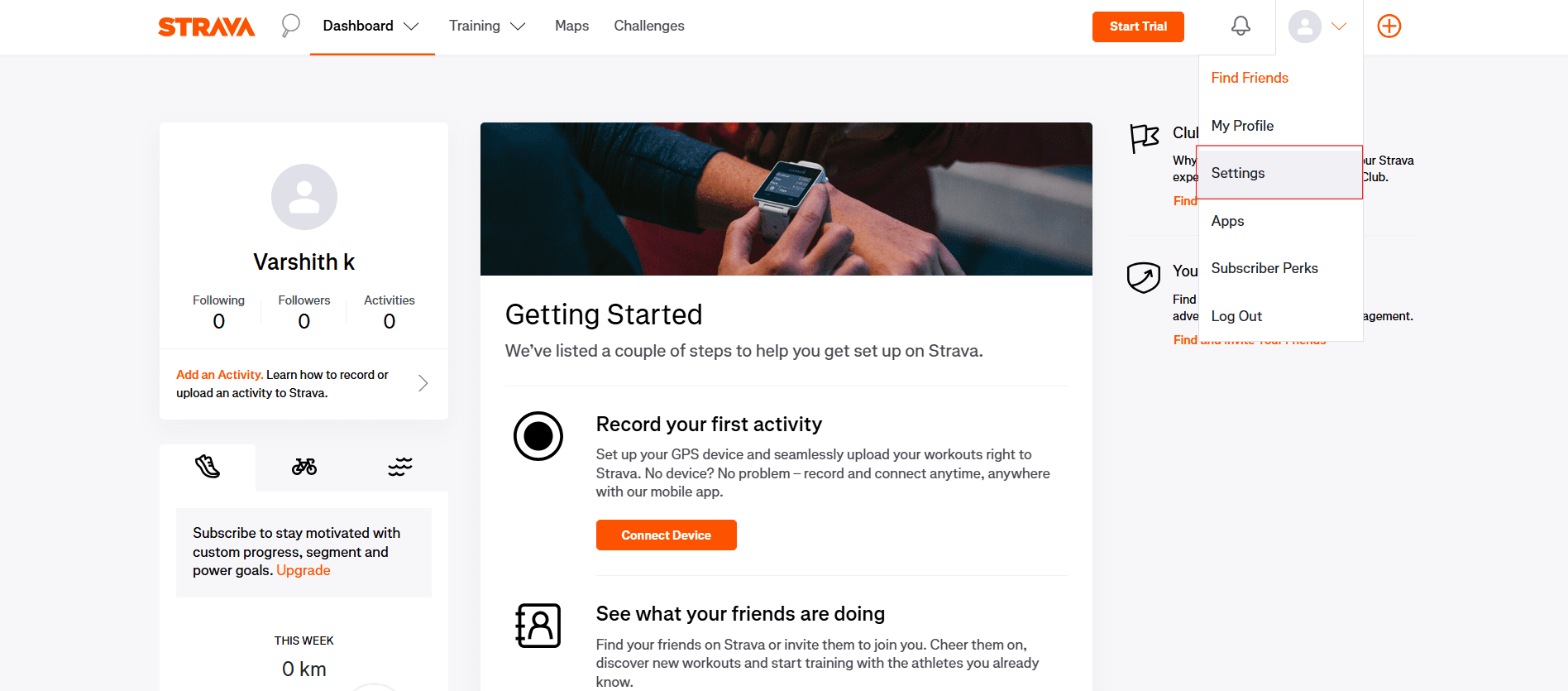The height and width of the screenshot is (691, 1568).
Task: Select the cycling bike sport tab
Action: coord(304,467)
